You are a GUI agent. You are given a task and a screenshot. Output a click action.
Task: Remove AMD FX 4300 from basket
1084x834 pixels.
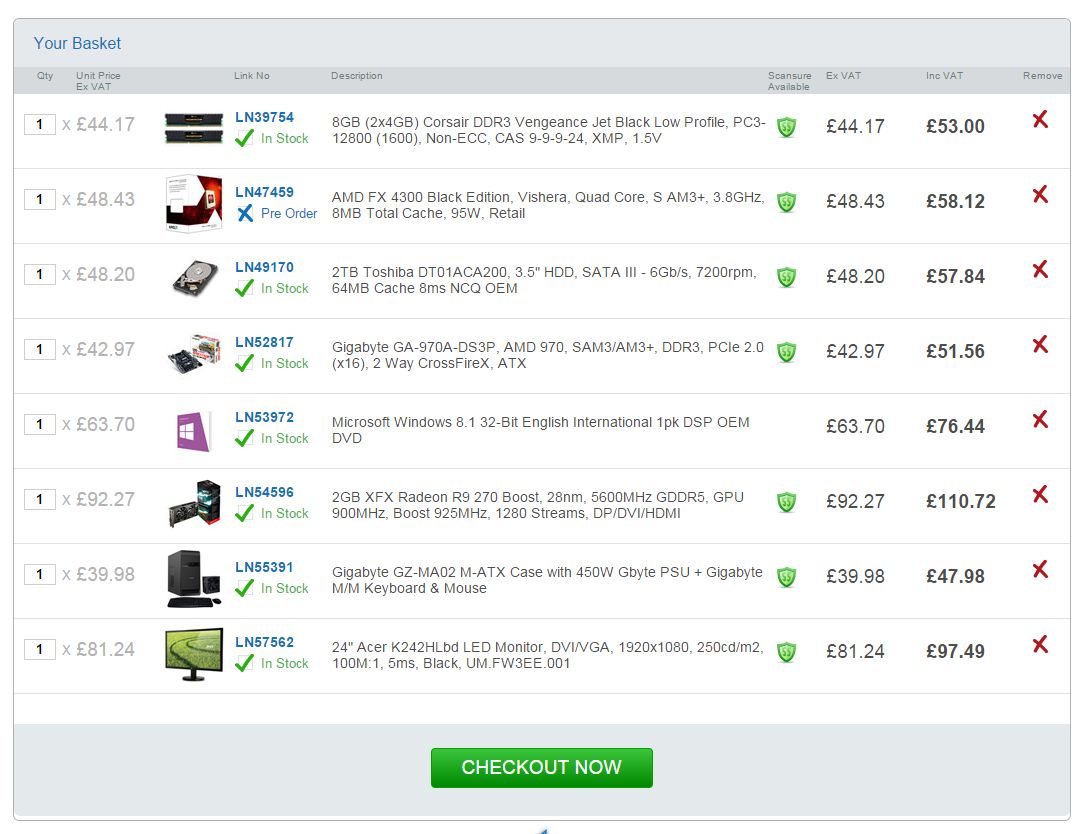pos(1040,194)
